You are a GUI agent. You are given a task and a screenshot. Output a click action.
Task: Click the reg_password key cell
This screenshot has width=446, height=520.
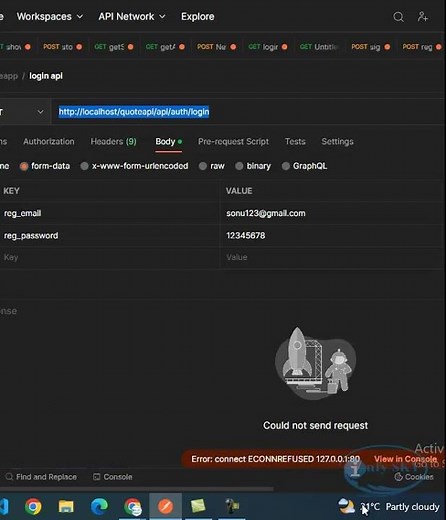[110, 236]
